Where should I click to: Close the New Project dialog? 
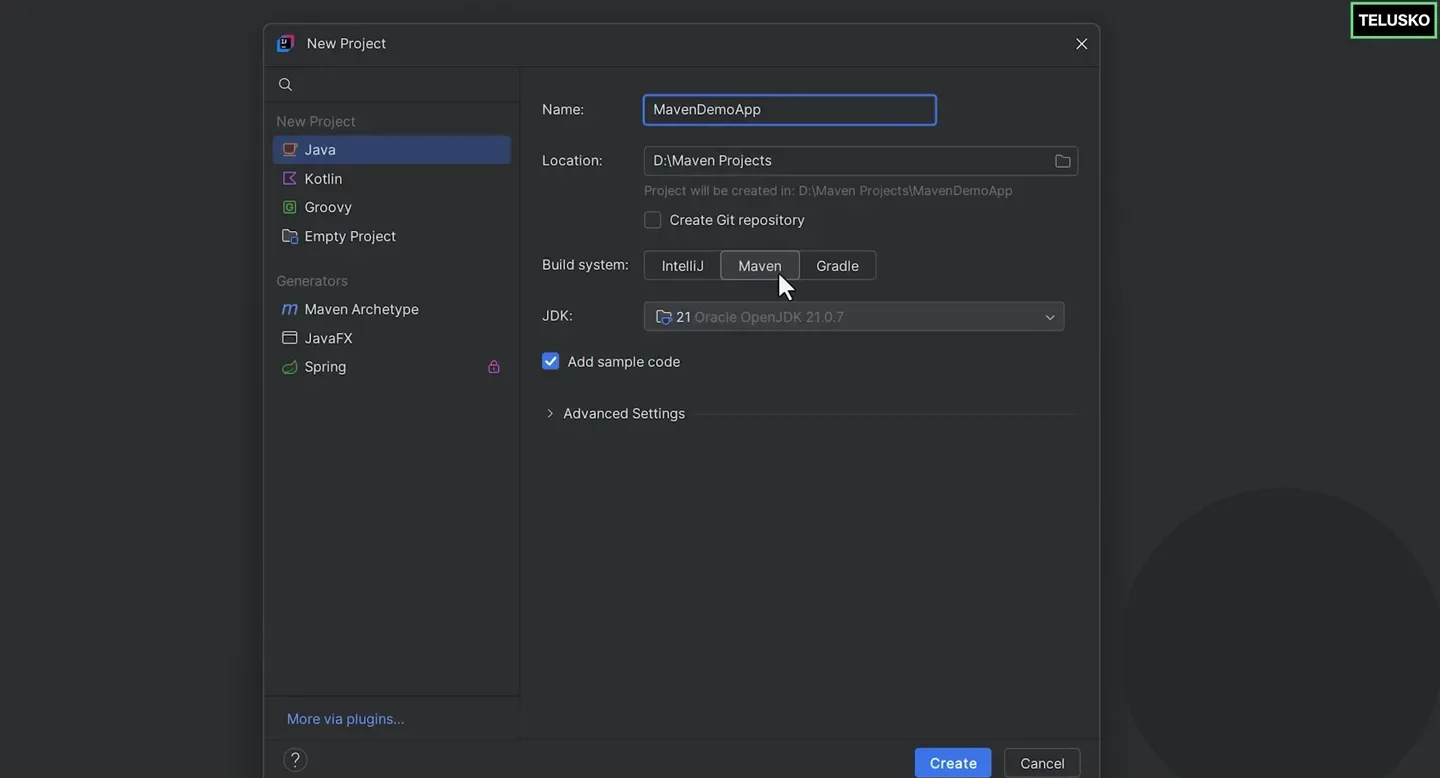[x=1081, y=44]
